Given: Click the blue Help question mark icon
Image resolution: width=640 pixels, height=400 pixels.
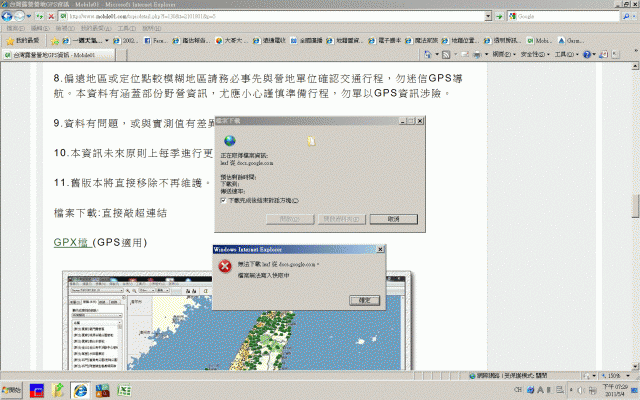Looking at the screenshot, I should 587,54.
